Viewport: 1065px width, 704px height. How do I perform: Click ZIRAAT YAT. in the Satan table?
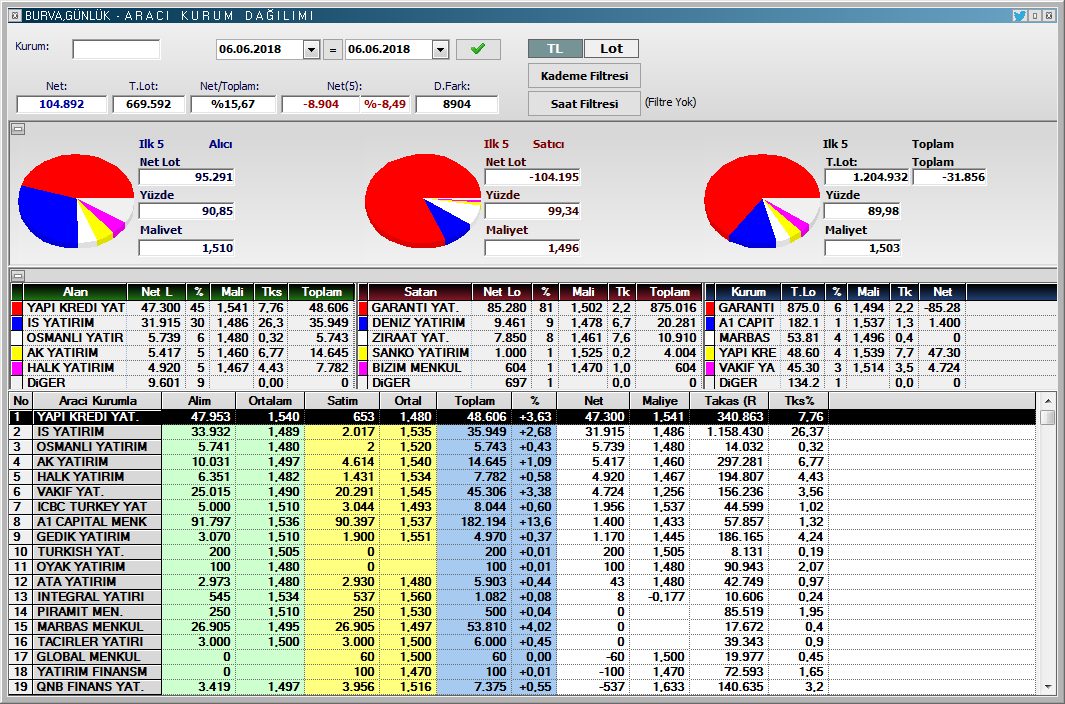tap(410, 338)
